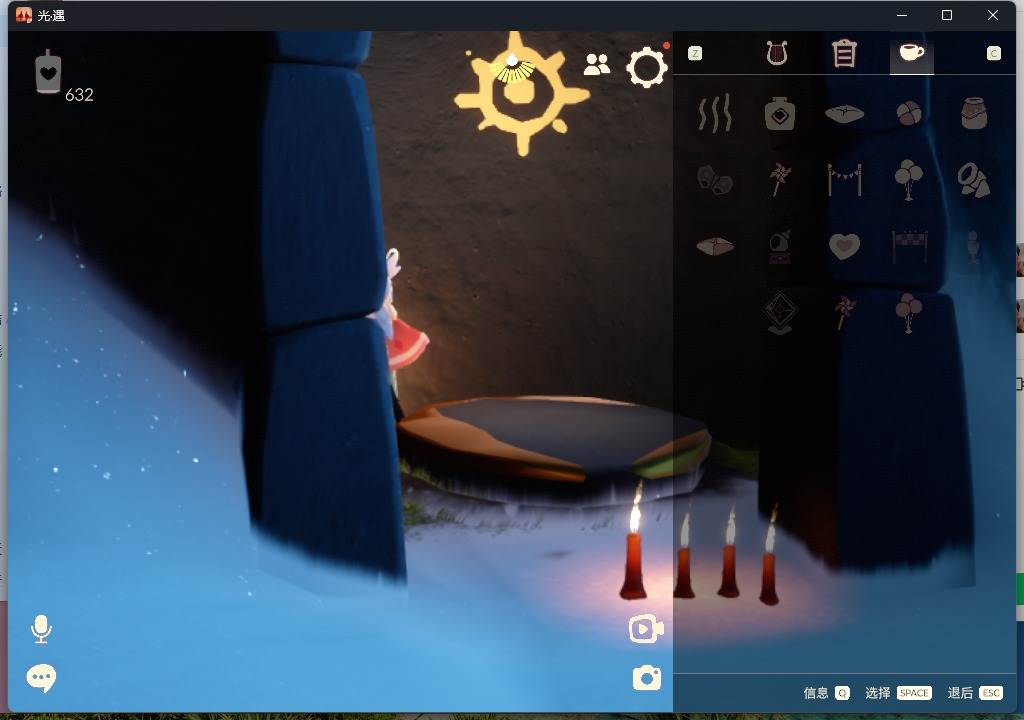Toggle the microphone voice chat
The image size is (1024, 720).
click(41, 629)
